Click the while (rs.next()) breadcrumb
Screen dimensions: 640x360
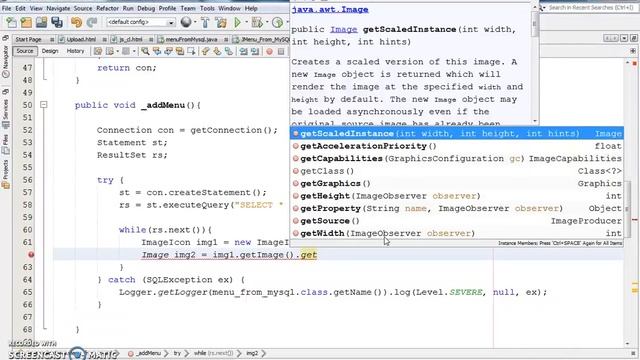pos(213,353)
